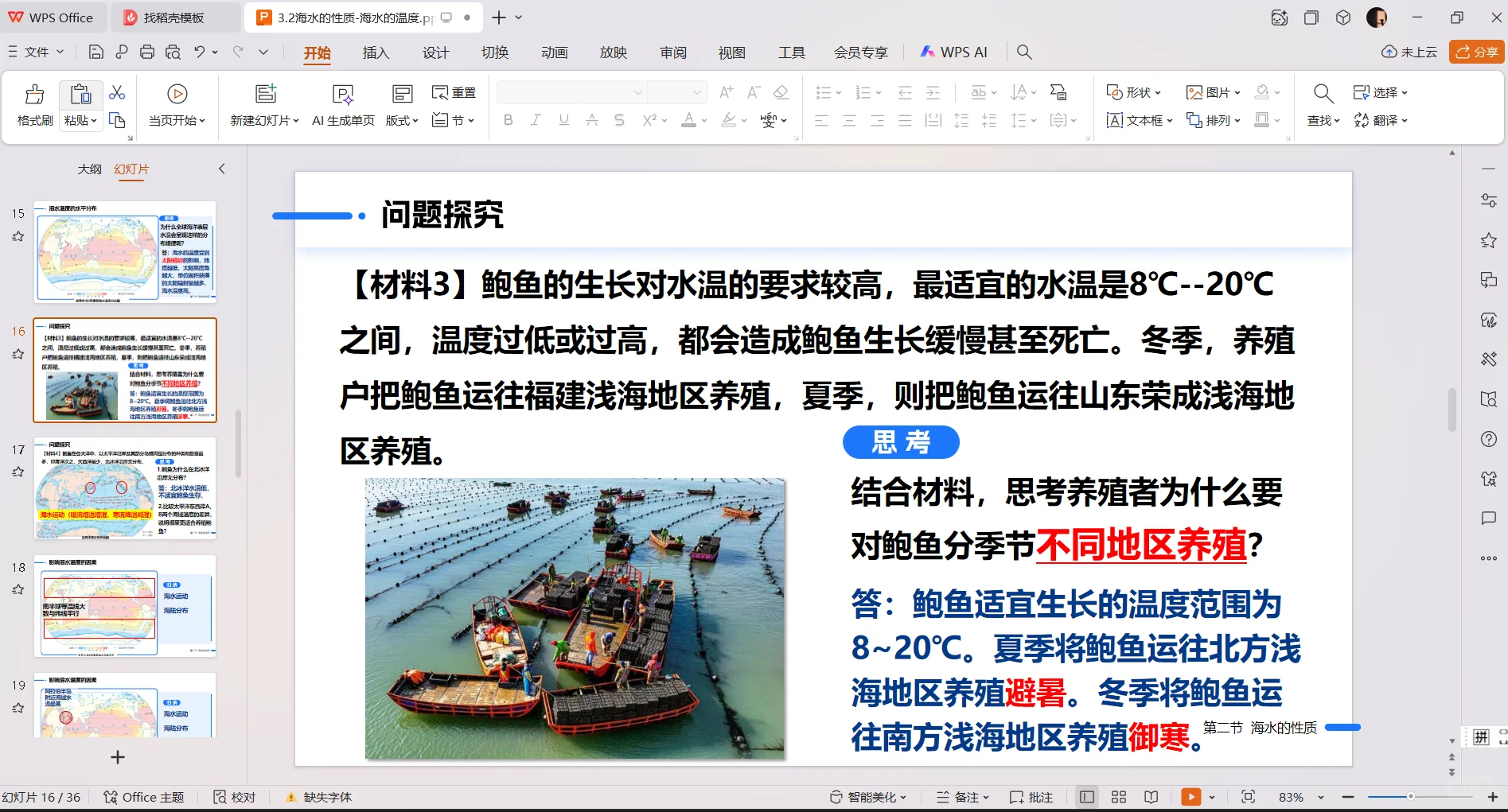Click the Increase Font Size icon

(726, 92)
